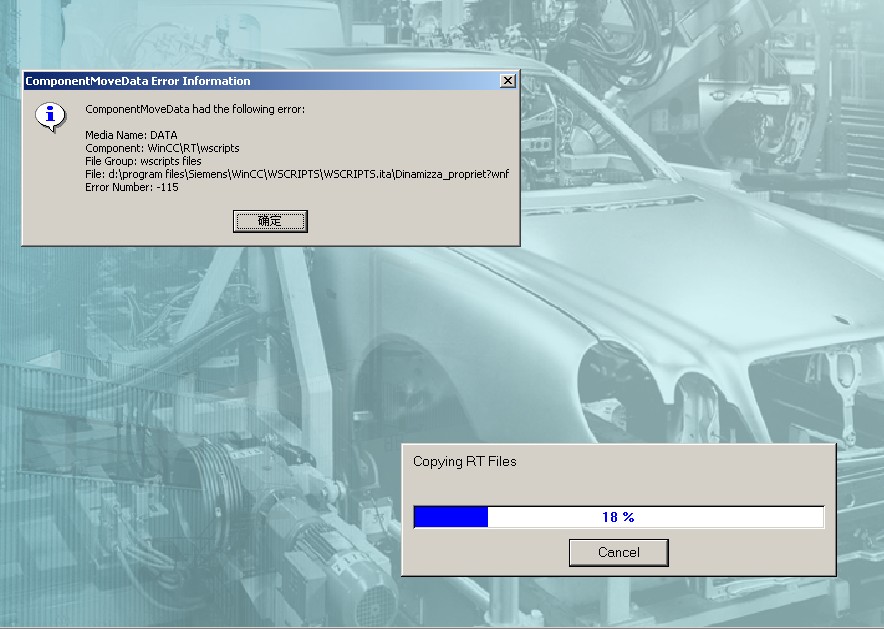Click the 确定 confirm button
This screenshot has width=884, height=629.
(x=270, y=221)
